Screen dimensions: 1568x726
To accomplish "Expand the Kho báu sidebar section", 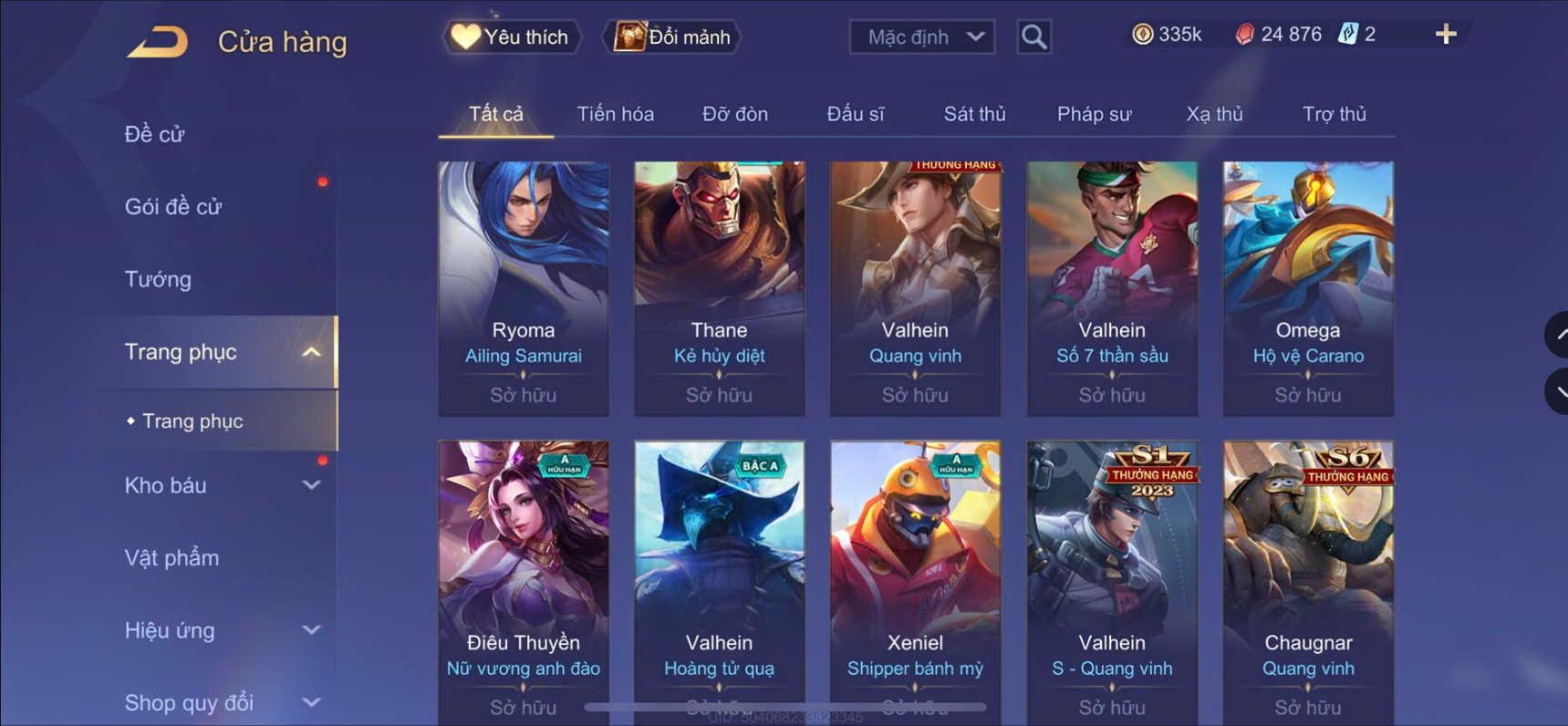I will click(x=311, y=485).
